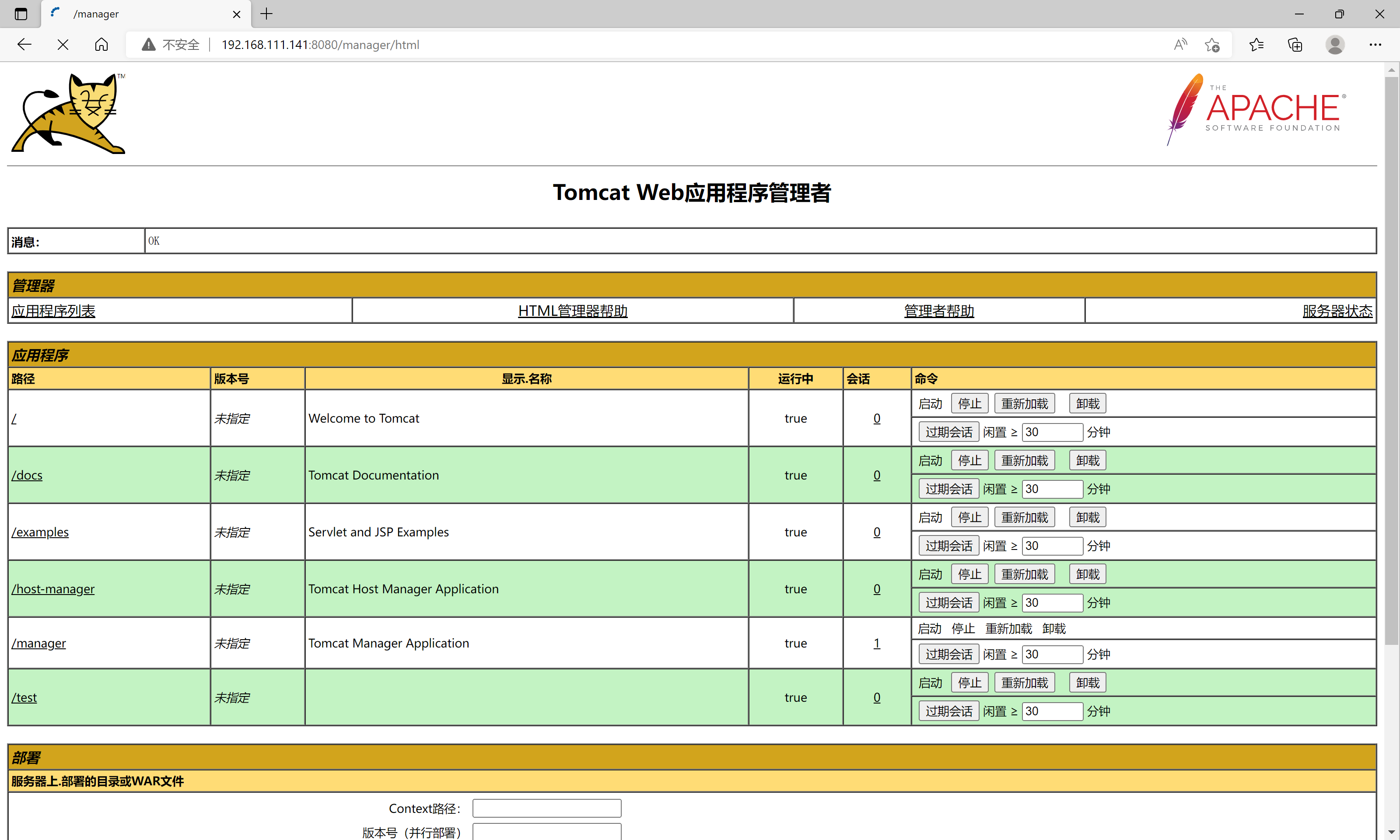Reload the /examples application

coord(1024,518)
